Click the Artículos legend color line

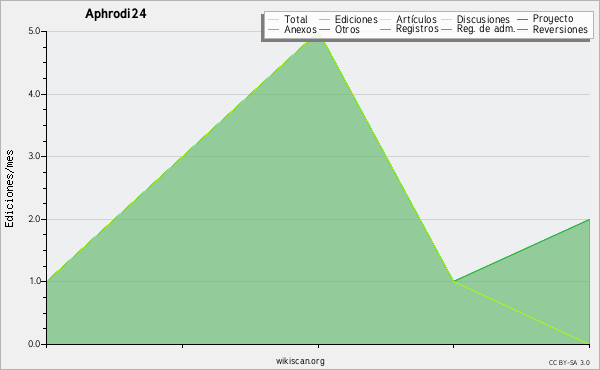tap(385, 20)
